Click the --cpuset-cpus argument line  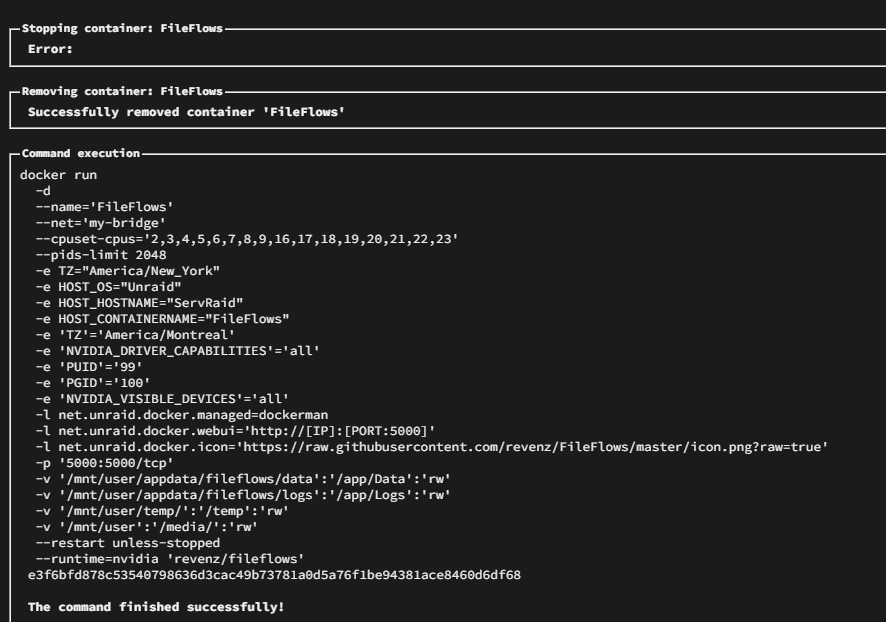point(247,239)
